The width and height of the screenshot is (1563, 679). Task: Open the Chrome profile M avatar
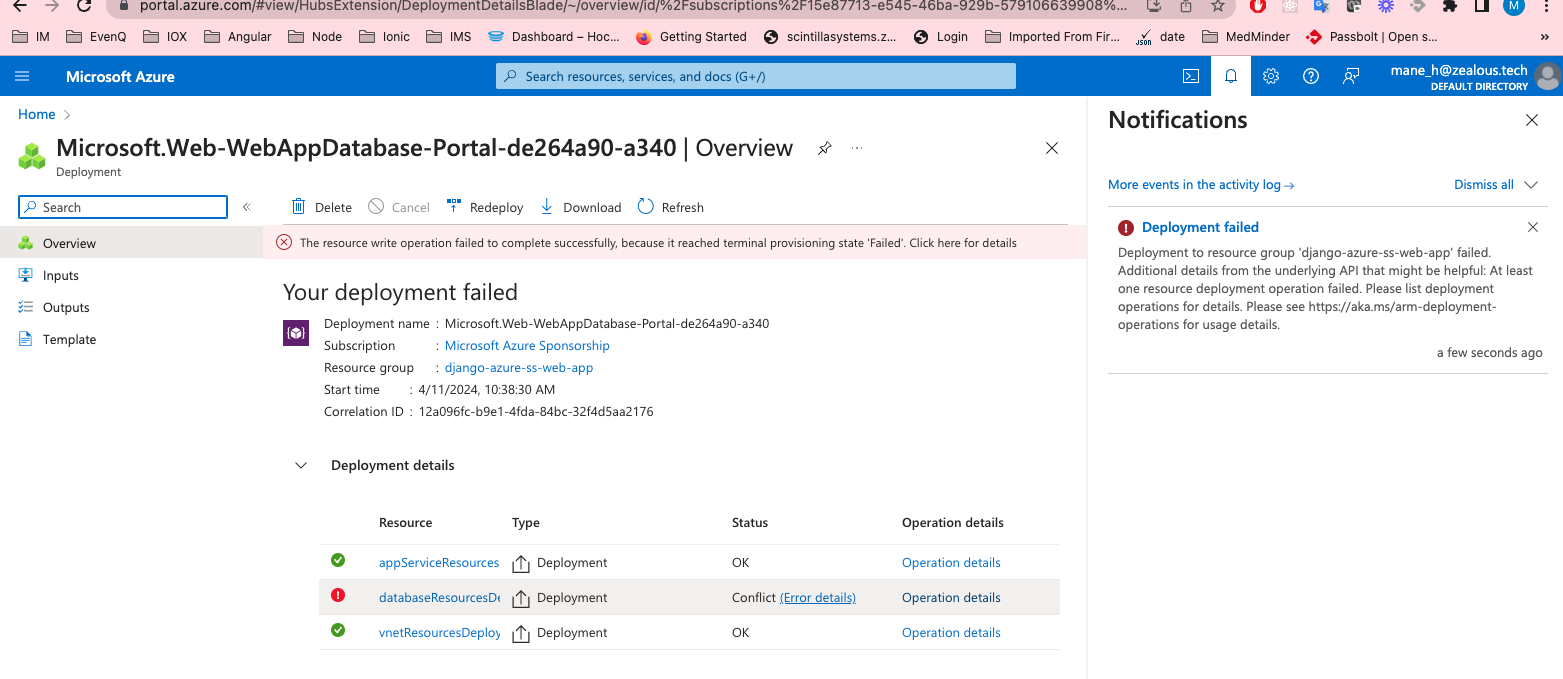(1514, 6)
